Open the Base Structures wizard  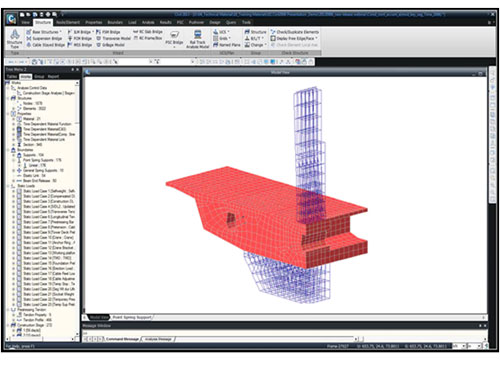coord(44,32)
